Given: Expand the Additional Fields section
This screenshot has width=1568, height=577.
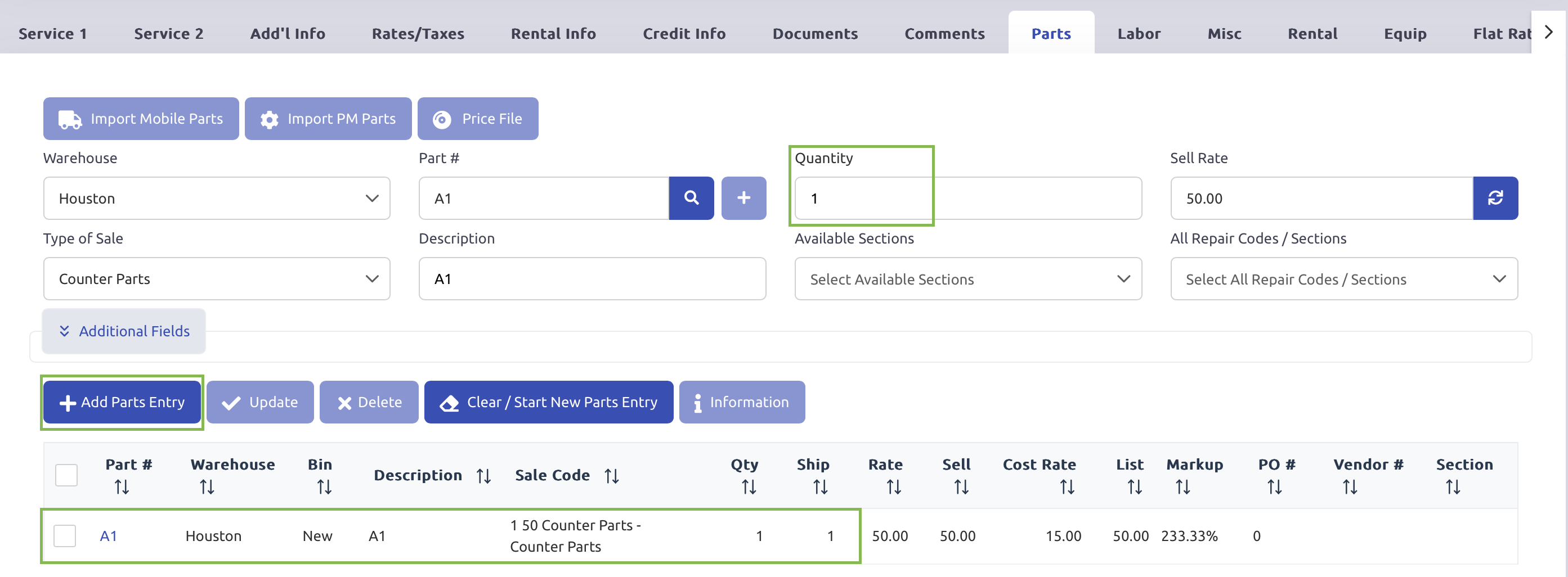Looking at the screenshot, I should [124, 331].
